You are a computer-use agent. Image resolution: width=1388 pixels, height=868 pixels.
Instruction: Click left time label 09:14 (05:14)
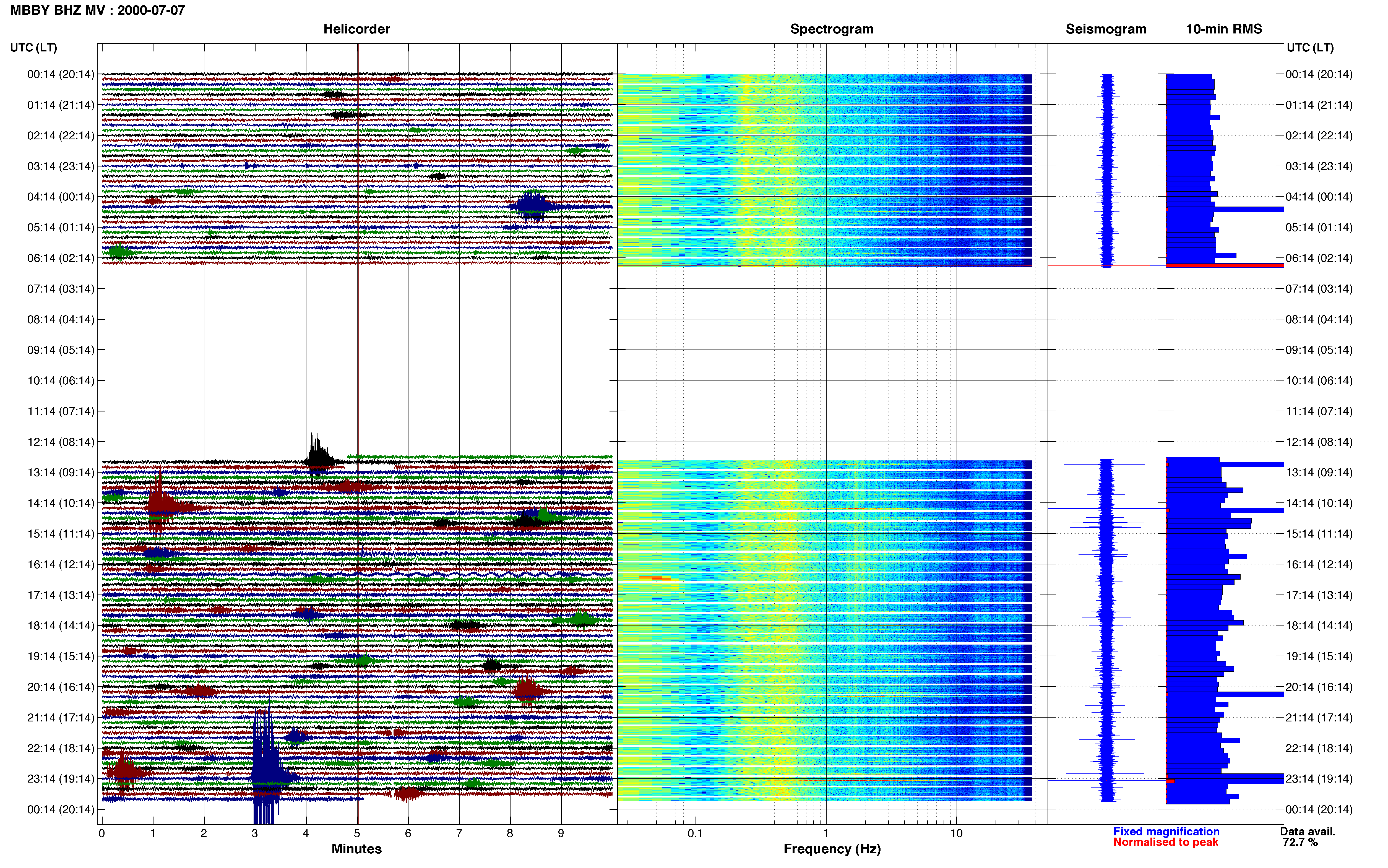[x=61, y=350]
